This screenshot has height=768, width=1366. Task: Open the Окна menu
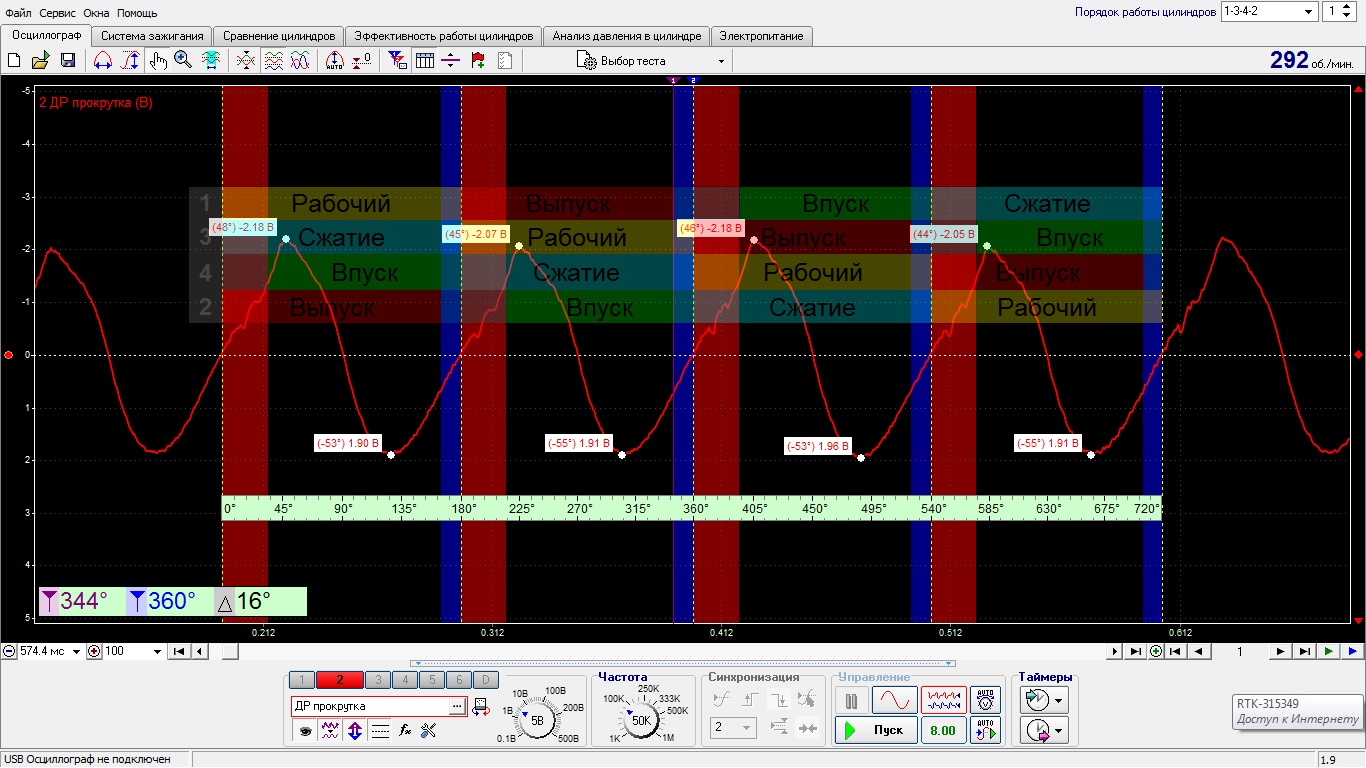point(96,13)
